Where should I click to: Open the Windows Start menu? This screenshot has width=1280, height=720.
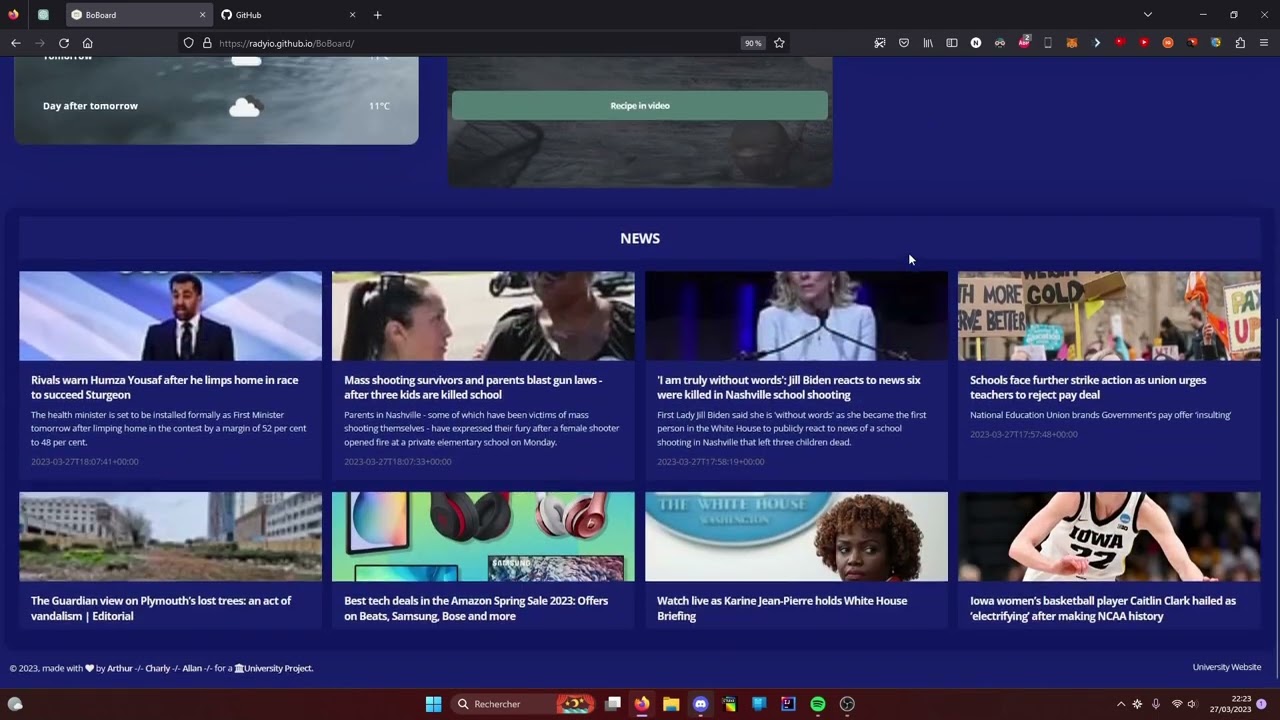(x=433, y=704)
